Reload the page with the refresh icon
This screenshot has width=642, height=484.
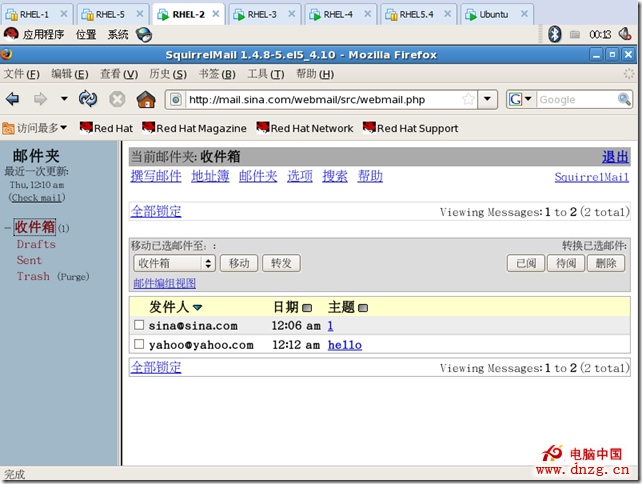pos(88,99)
